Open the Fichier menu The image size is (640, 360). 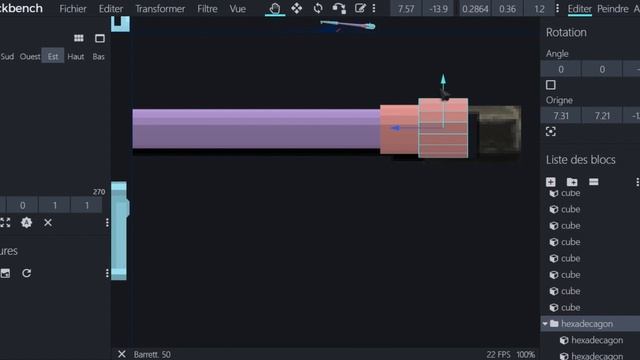73,9
